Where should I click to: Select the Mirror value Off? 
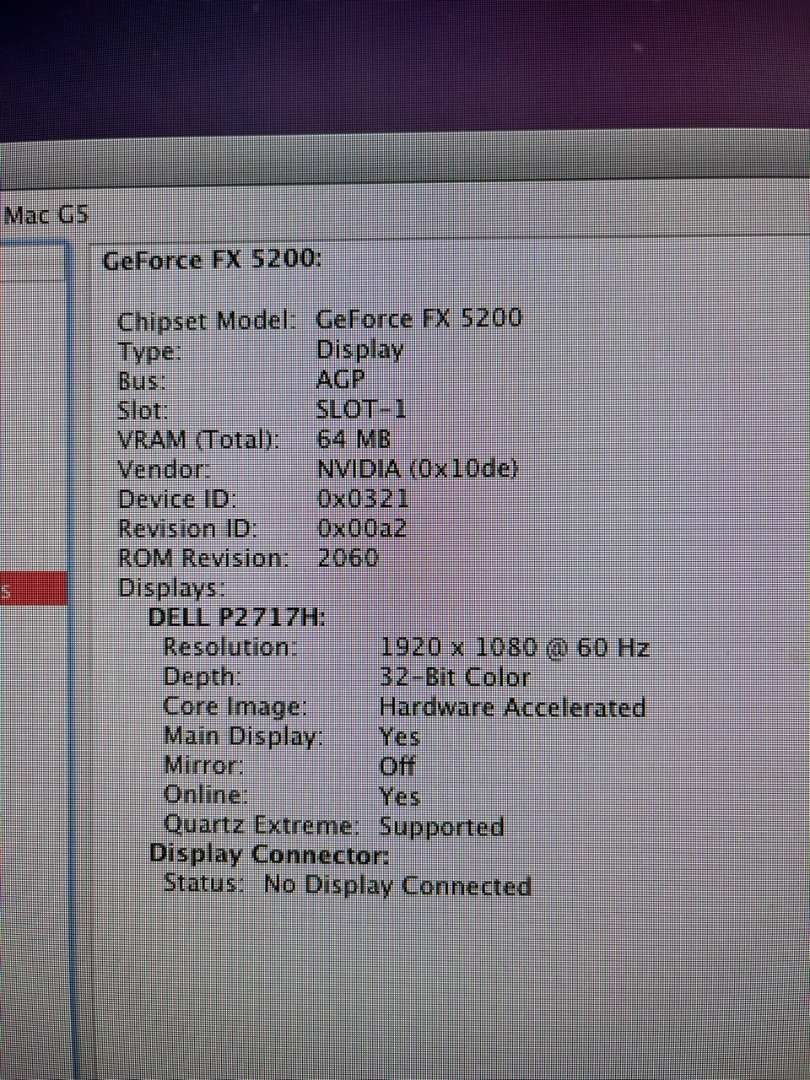[398, 767]
